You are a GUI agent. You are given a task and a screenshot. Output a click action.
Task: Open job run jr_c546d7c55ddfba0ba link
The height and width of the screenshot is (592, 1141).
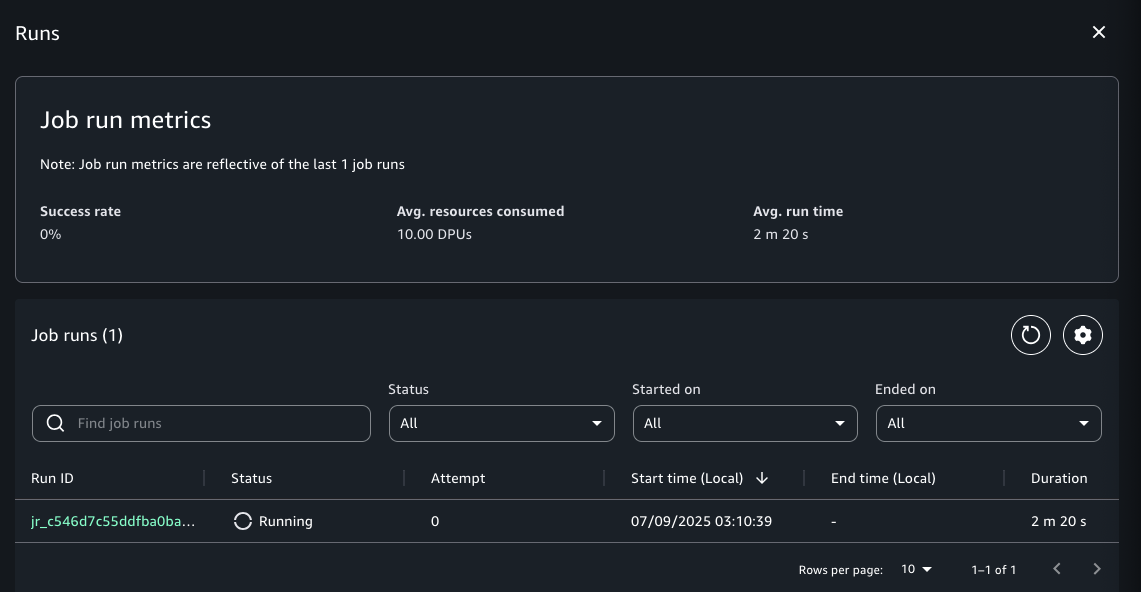[x=113, y=521]
